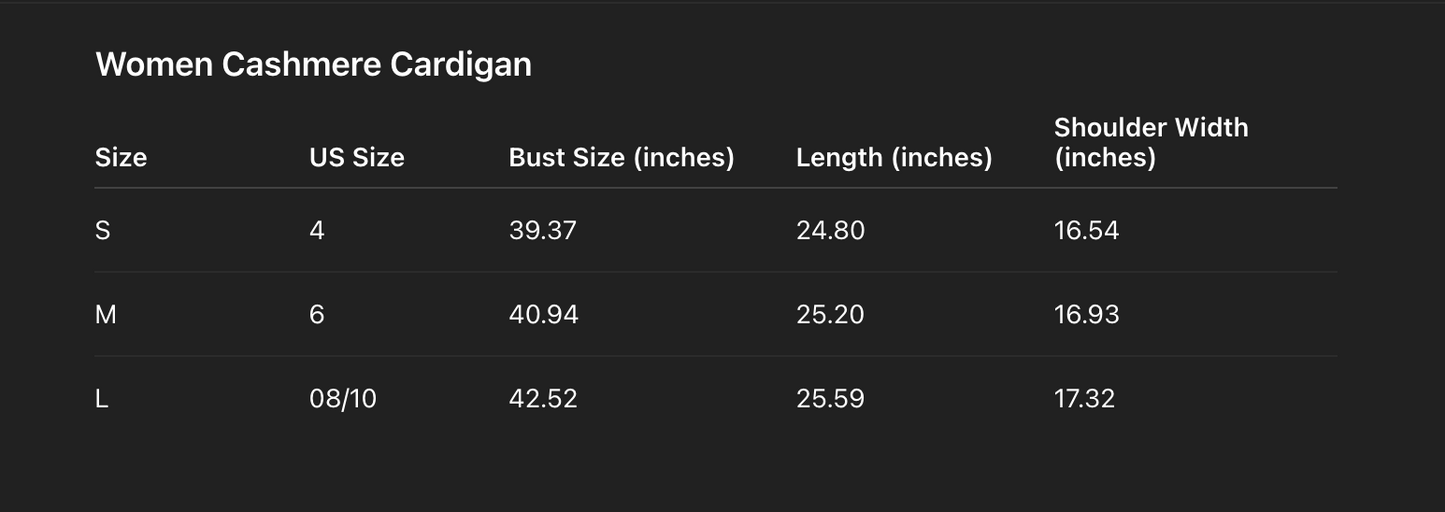1445x512 pixels.
Task: Select the US Size column header
Action: pyautogui.click(x=357, y=158)
